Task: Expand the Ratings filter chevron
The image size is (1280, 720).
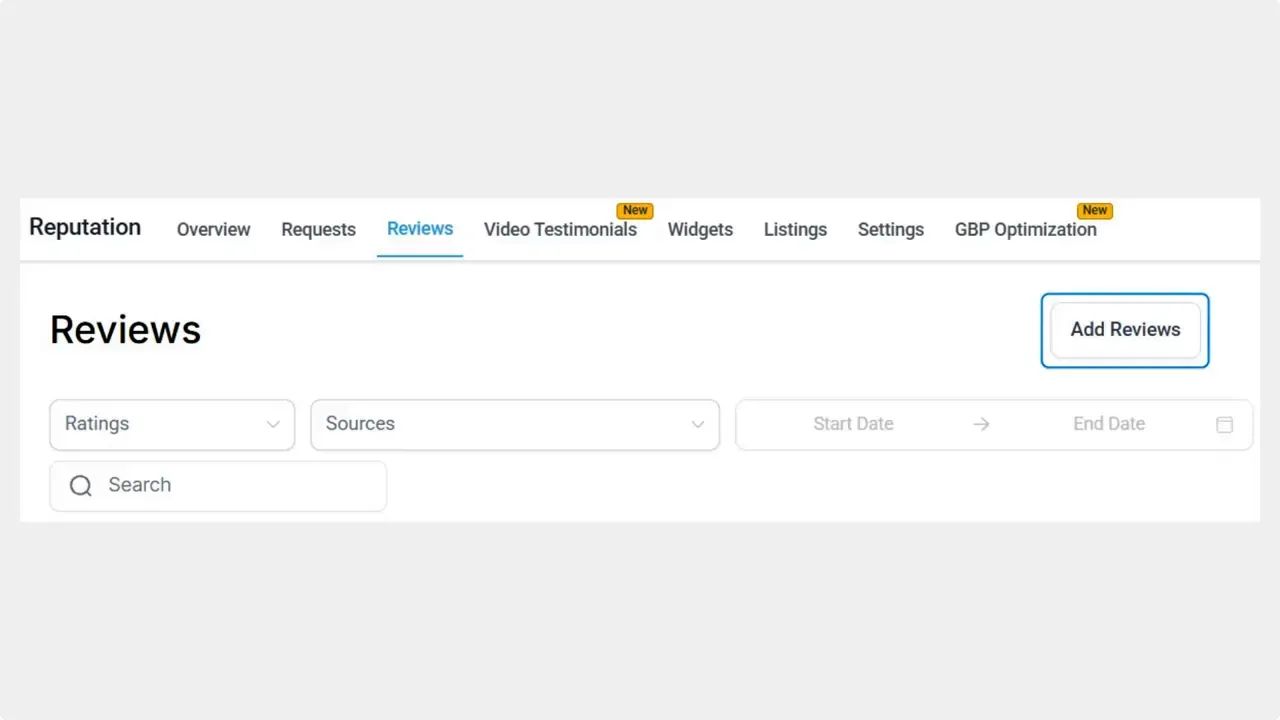Action: (x=272, y=424)
